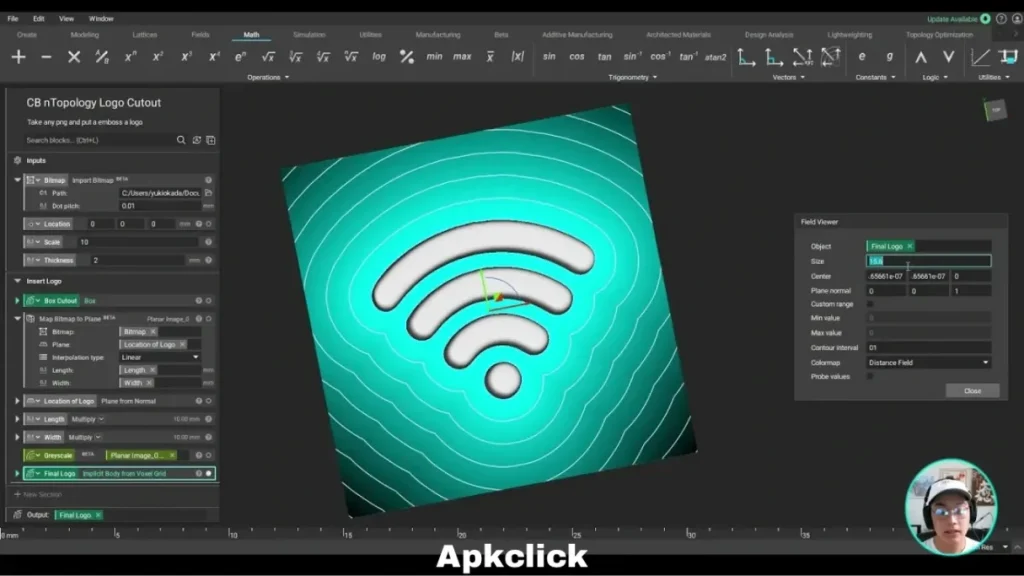Click the absolute value |x| icon
Screen dimensions: 1024x576
[517, 57]
